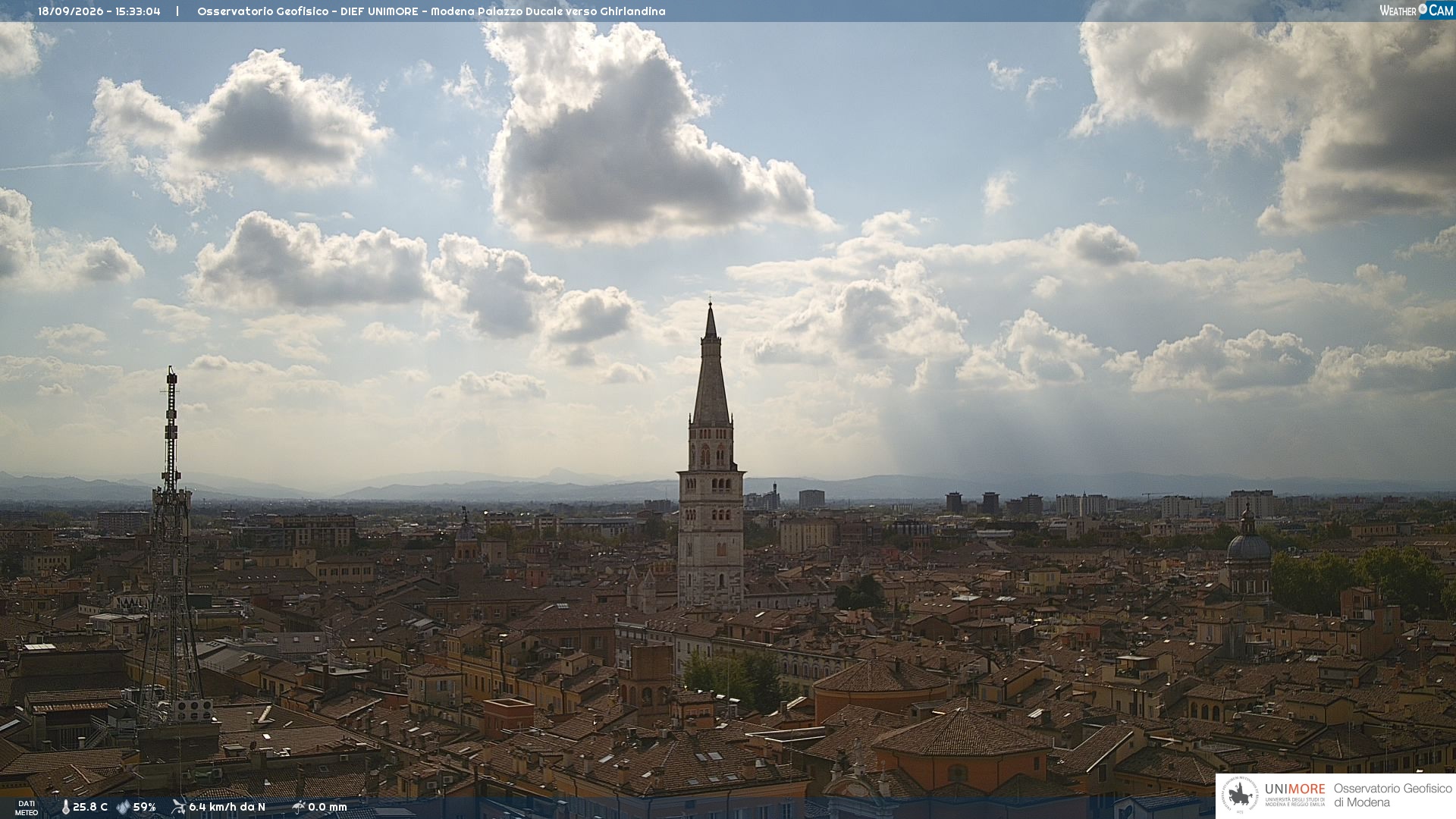This screenshot has height=819, width=1456.
Task: Click the WeatherCAM logo
Action: [x=1417, y=11]
